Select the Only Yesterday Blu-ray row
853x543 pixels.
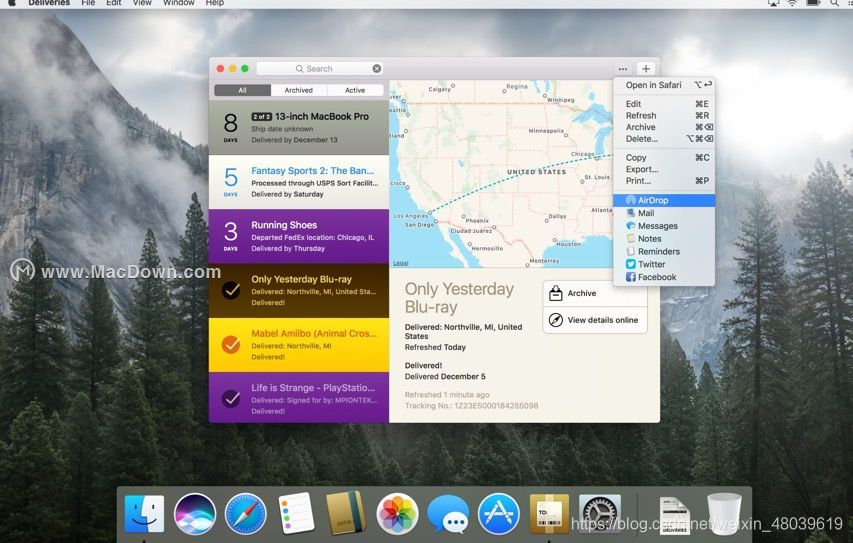coord(299,291)
